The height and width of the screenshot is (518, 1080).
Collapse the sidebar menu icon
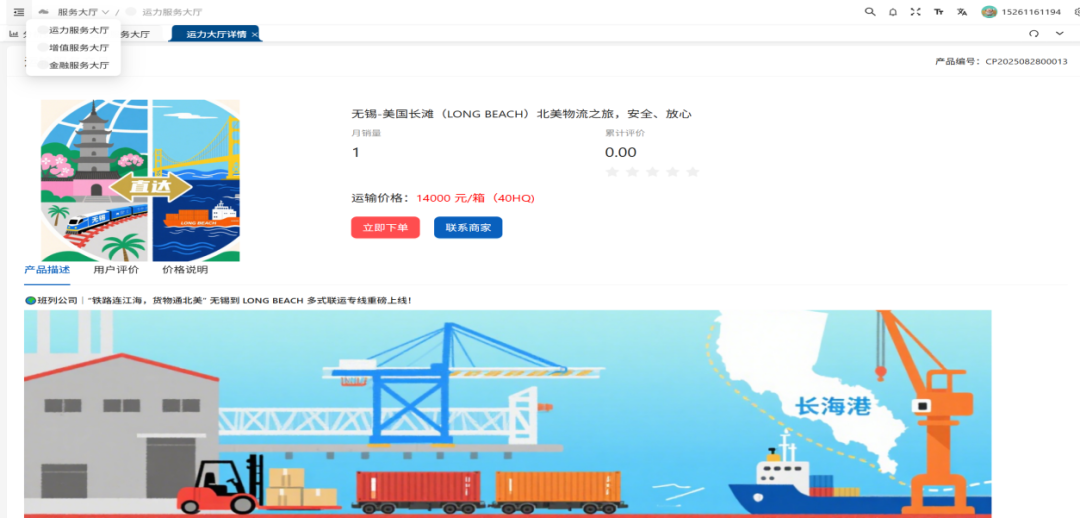click(19, 12)
